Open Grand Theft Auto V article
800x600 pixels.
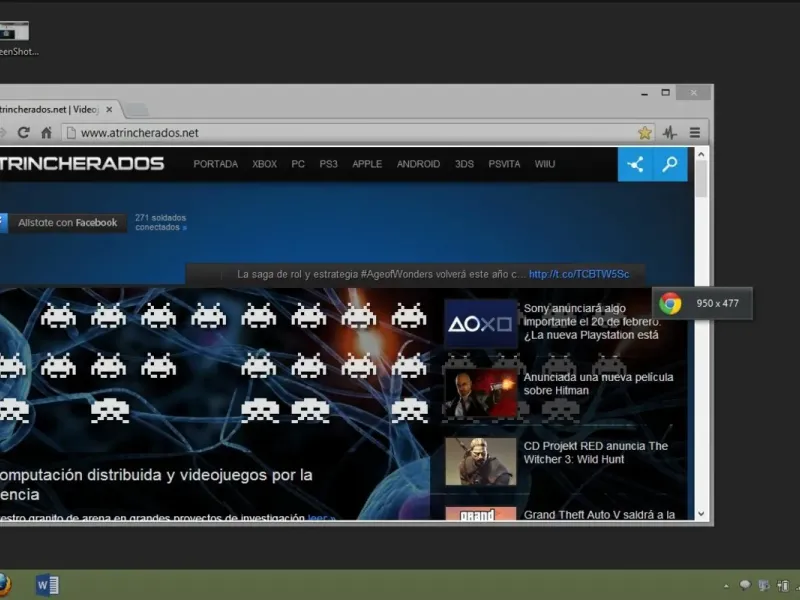point(599,514)
